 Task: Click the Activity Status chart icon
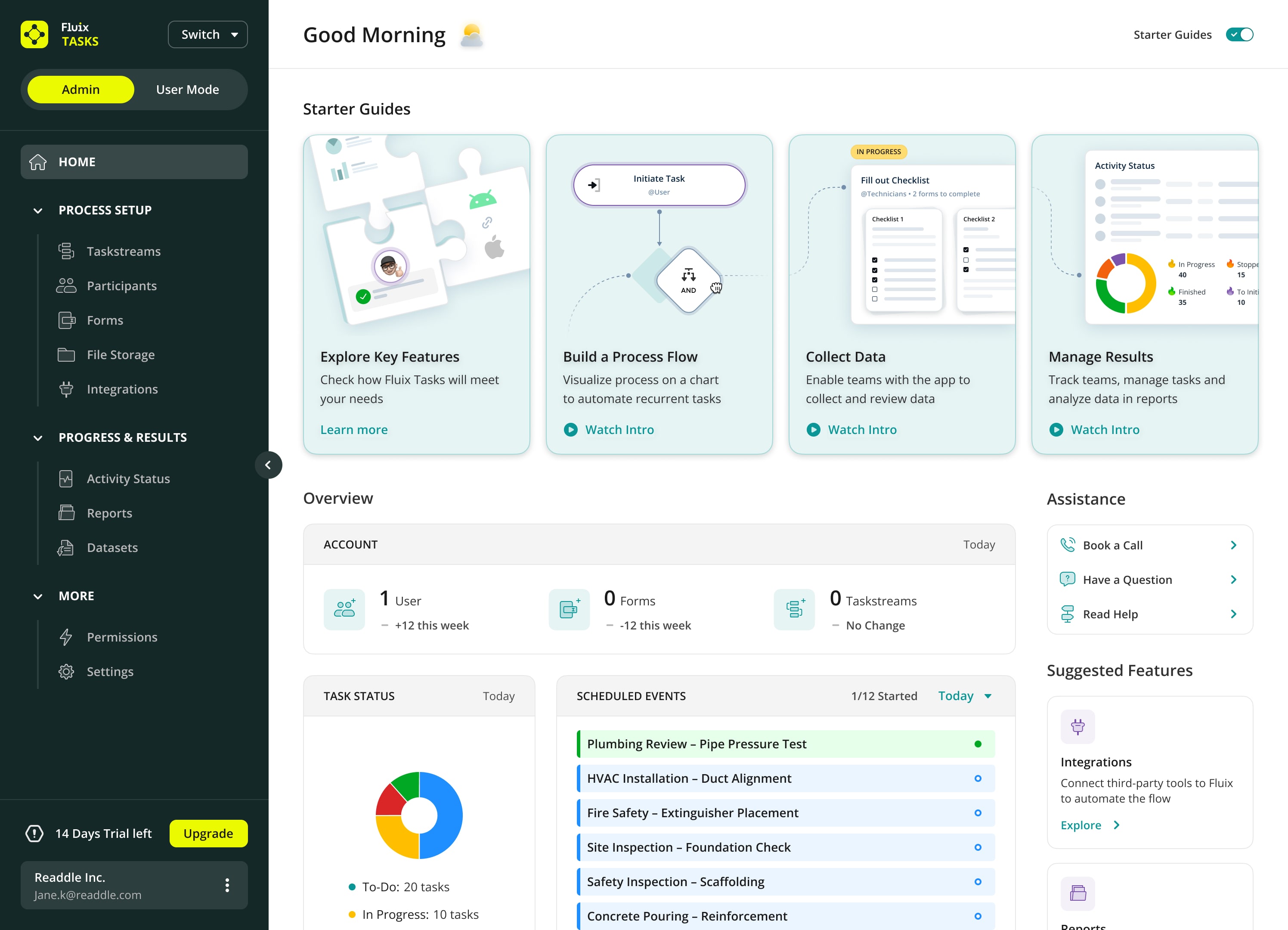pos(66,478)
